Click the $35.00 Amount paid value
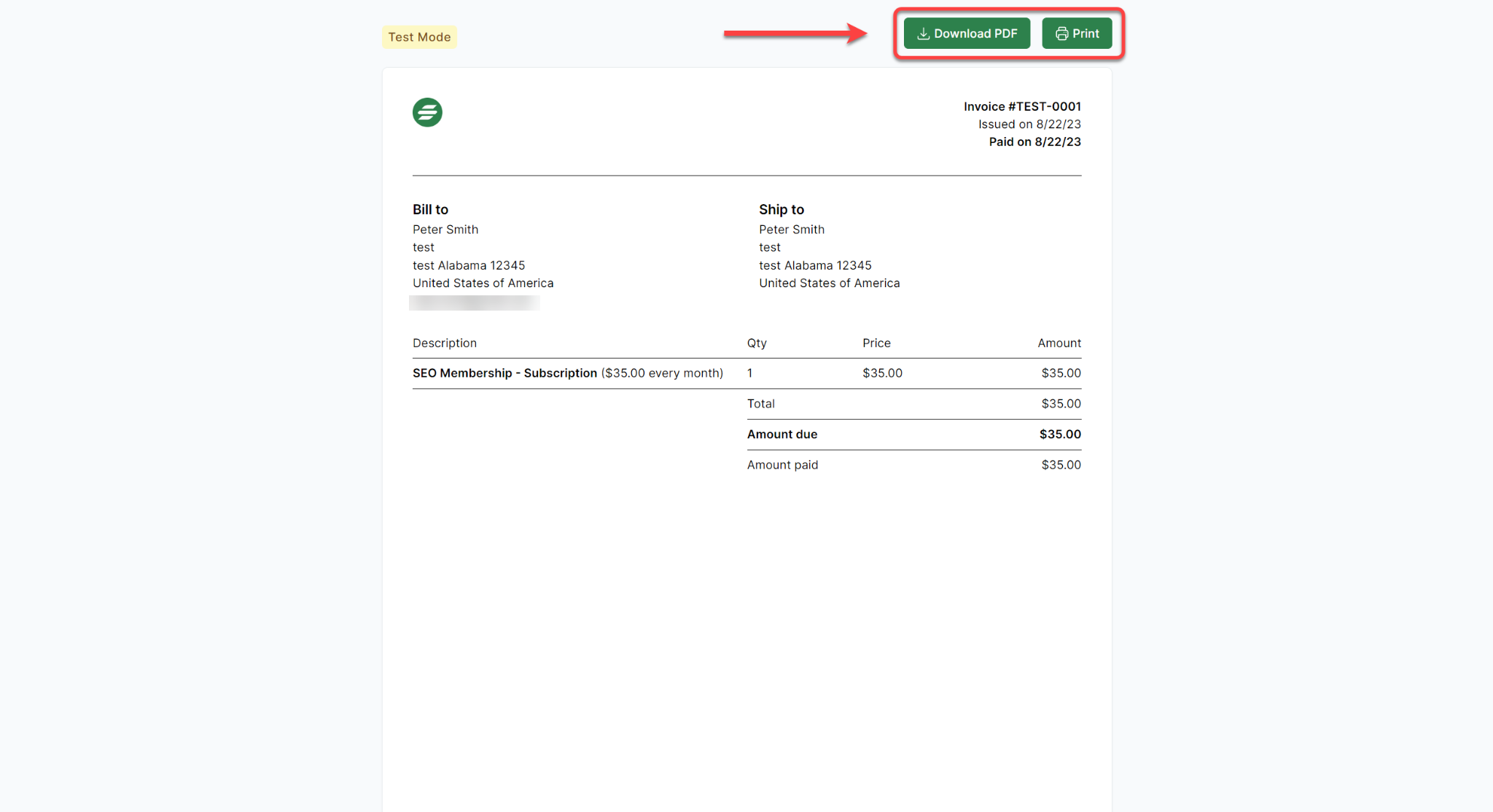 (x=1061, y=465)
